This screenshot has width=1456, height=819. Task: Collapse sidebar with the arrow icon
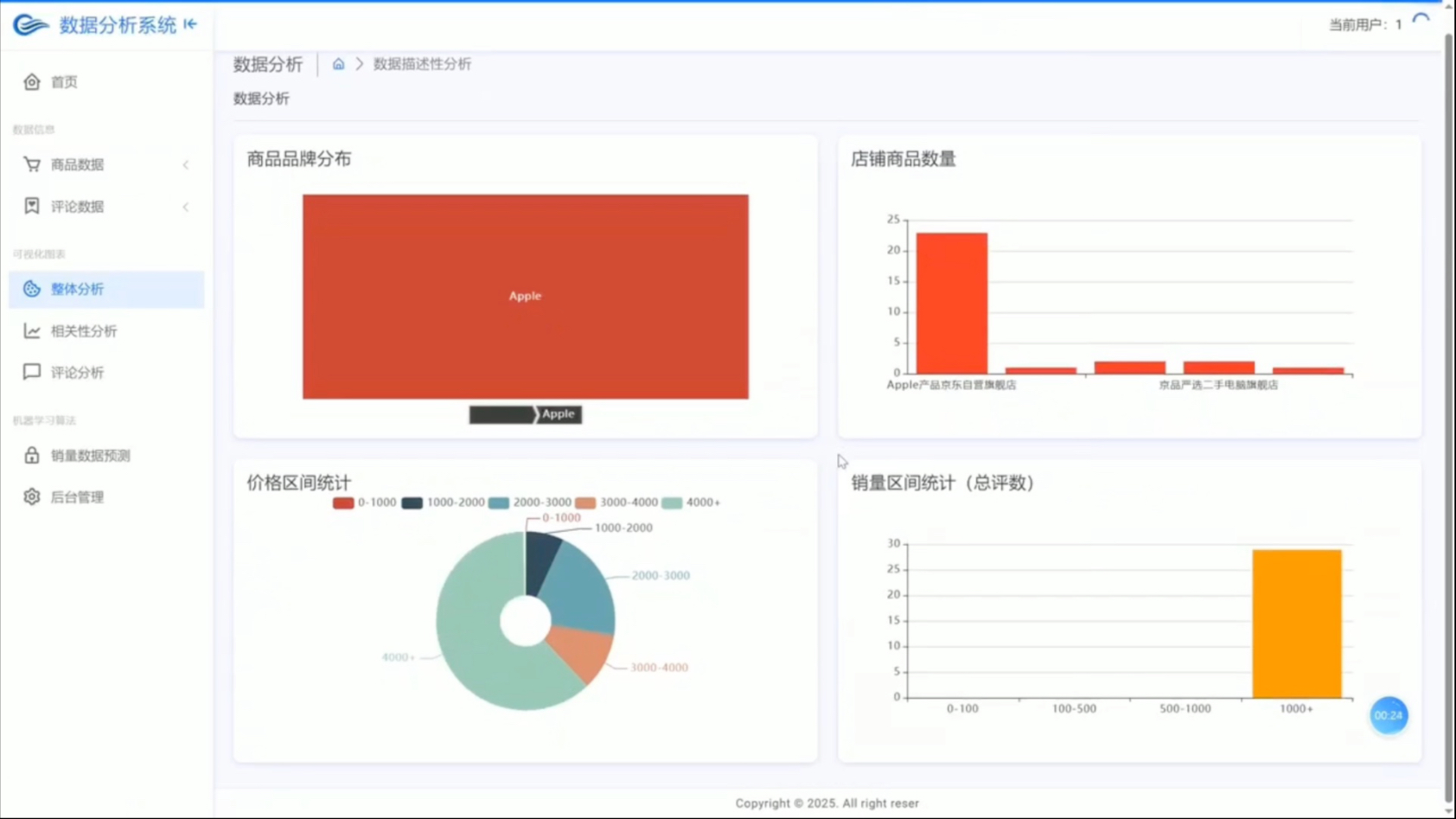pos(190,24)
